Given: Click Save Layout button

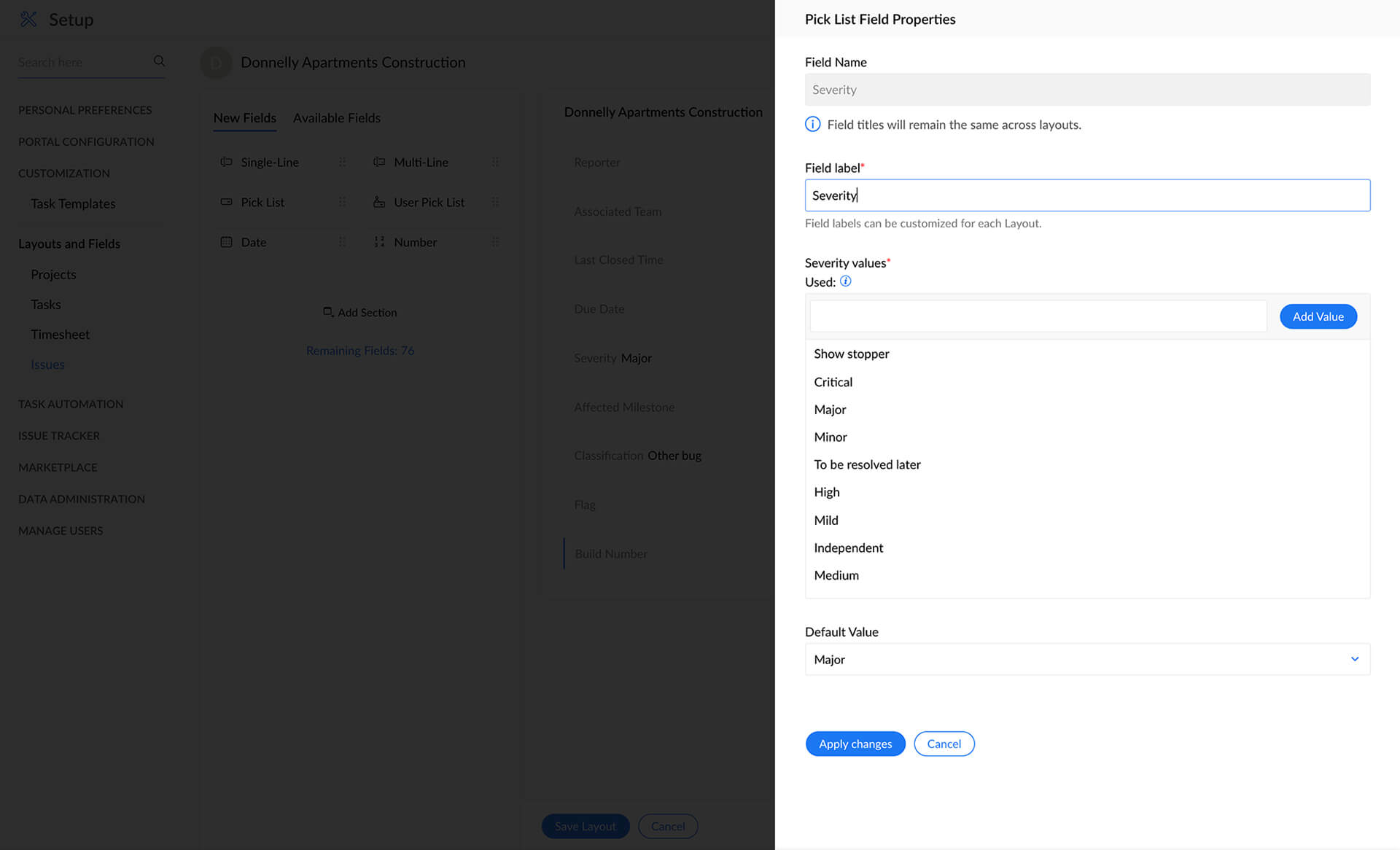Looking at the screenshot, I should pos(585,826).
